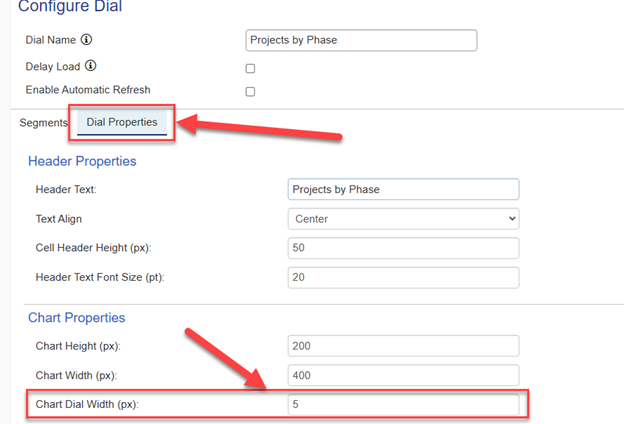624x424 pixels.
Task: Switch to the Segments tab
Action: point(43,123)
